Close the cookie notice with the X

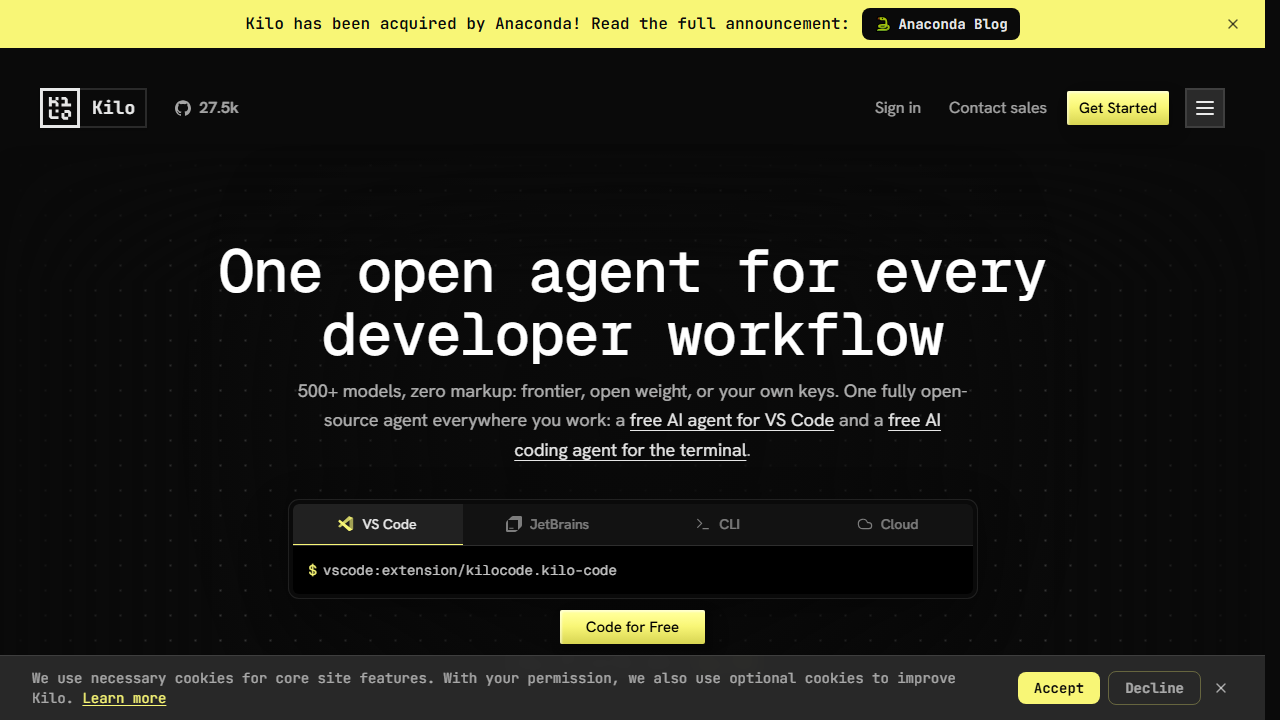[1221, 688]
